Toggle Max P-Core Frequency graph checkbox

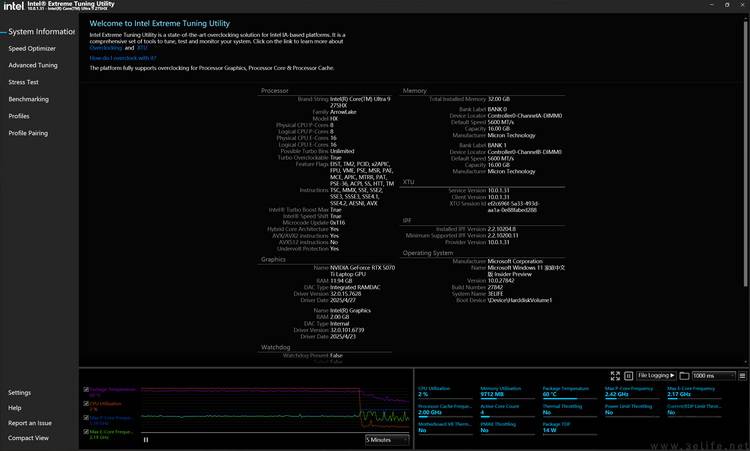(86, 418)
